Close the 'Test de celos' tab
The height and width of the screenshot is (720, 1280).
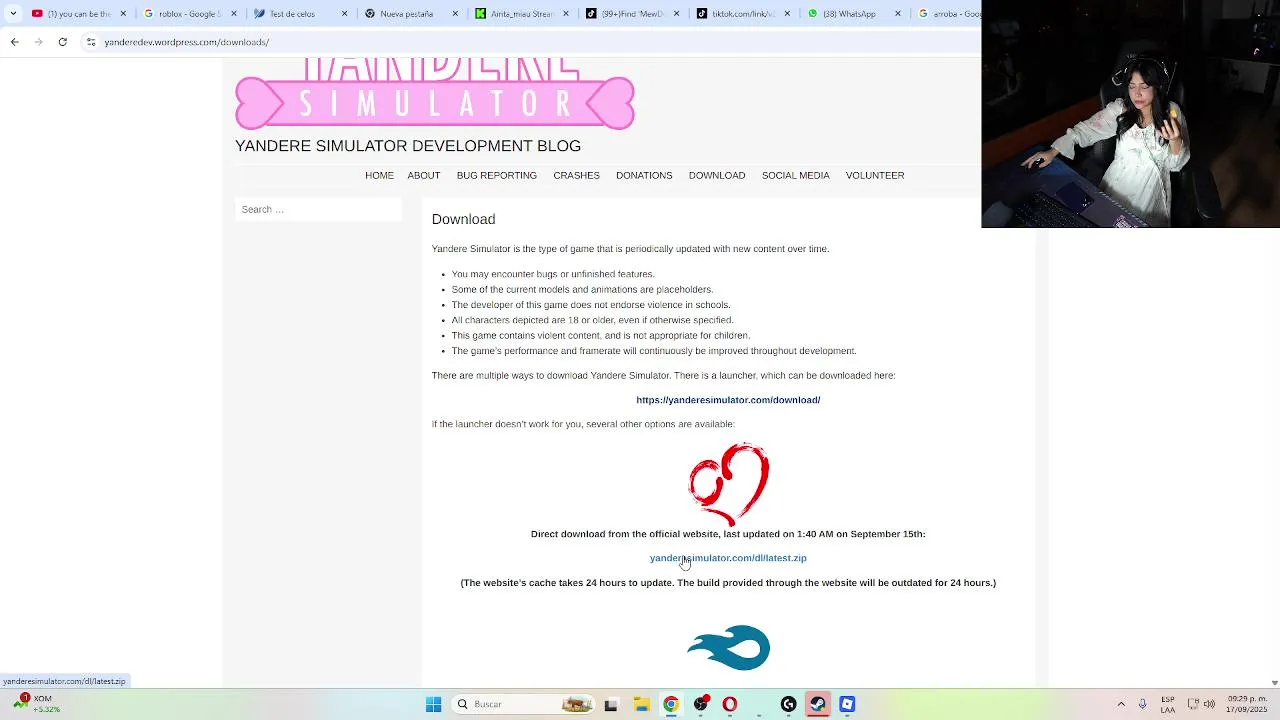(345, 14)
